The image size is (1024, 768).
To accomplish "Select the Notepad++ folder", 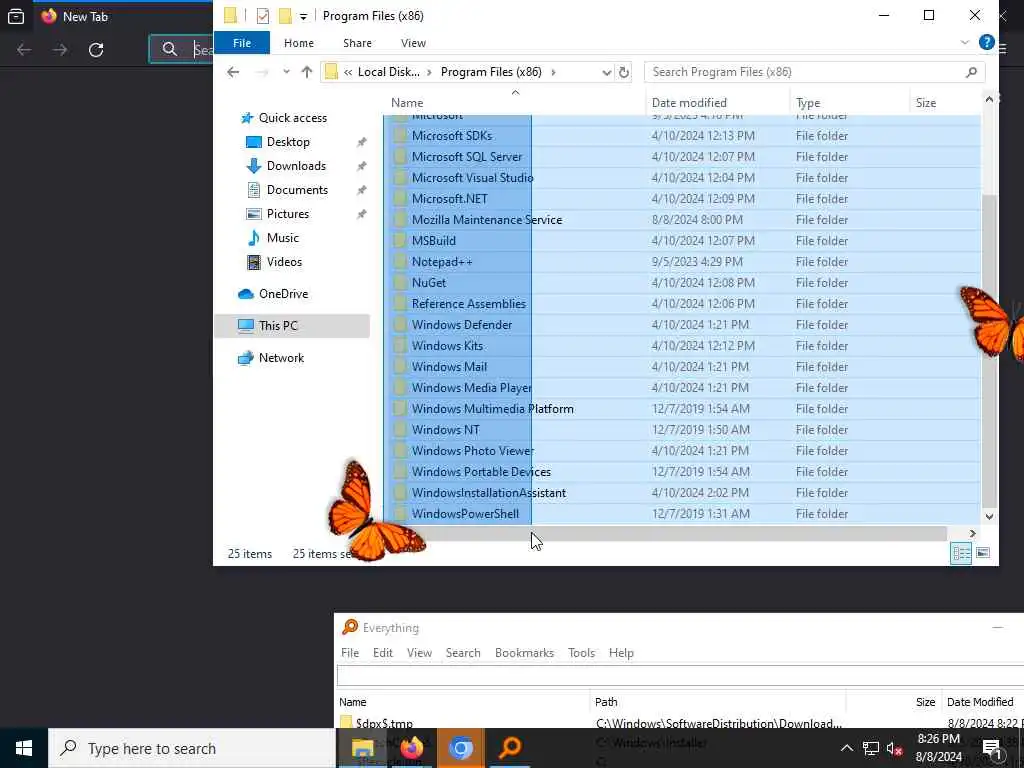I will pyautogui.click(x=682, y=262).
